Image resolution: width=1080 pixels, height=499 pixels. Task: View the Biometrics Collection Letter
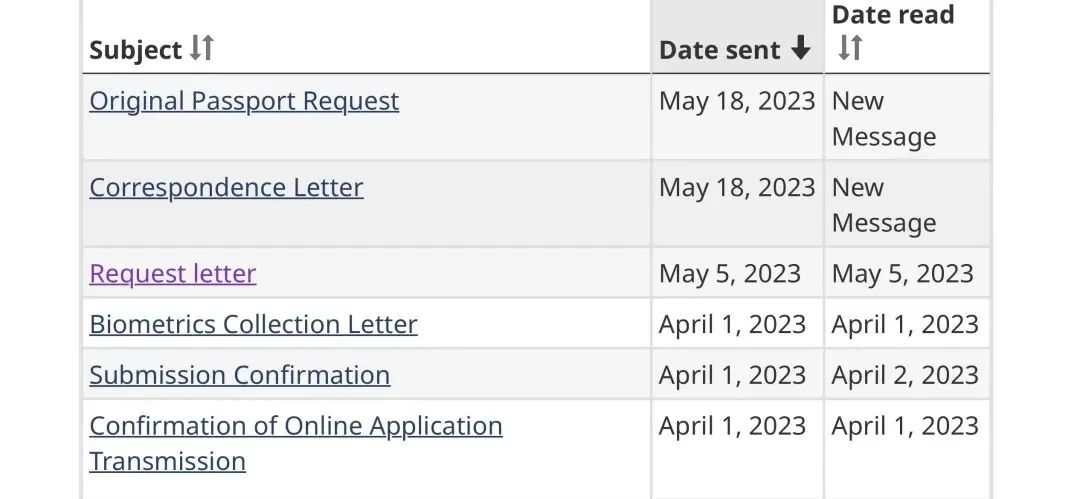pyautogui.click(x=253, y=325)
